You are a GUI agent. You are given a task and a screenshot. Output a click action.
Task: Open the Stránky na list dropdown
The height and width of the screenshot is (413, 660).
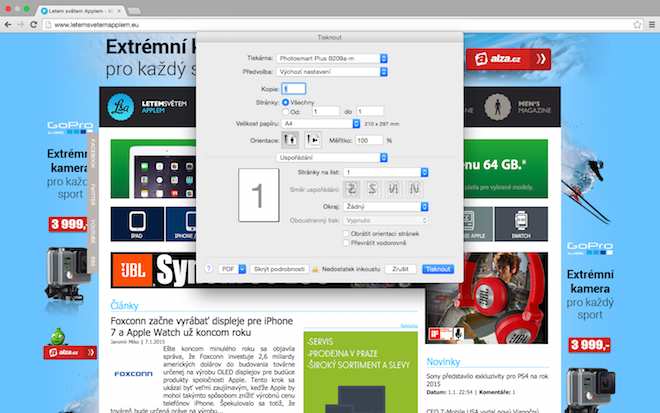(x=386, y=172)
